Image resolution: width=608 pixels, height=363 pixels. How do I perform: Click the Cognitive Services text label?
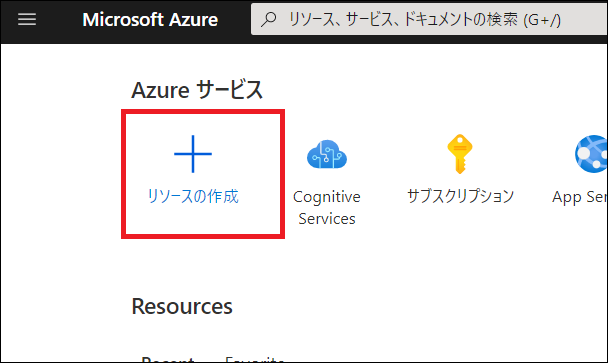coord(327,207)
